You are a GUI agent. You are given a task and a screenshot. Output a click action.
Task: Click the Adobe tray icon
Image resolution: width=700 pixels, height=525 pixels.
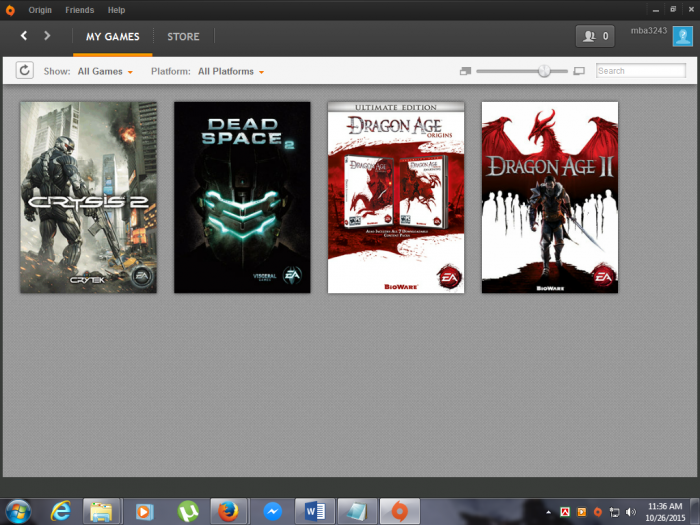pos(565,512)
